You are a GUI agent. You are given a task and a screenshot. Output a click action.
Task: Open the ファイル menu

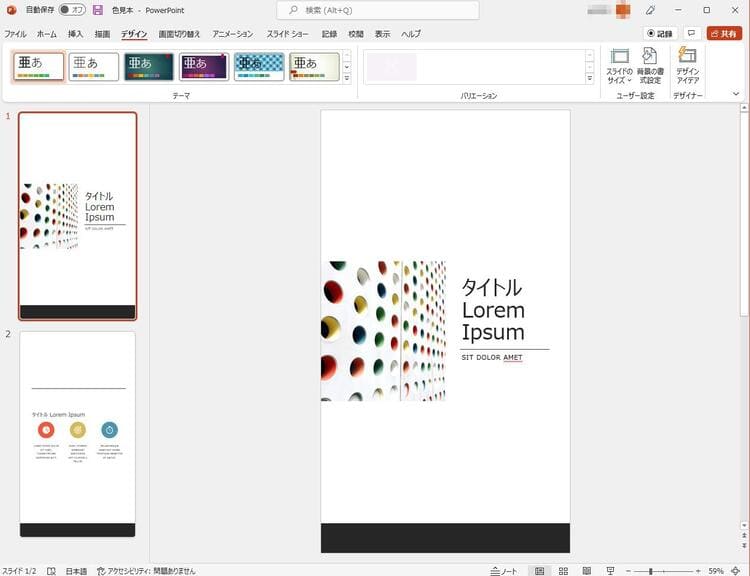click(x=15, y=34)
